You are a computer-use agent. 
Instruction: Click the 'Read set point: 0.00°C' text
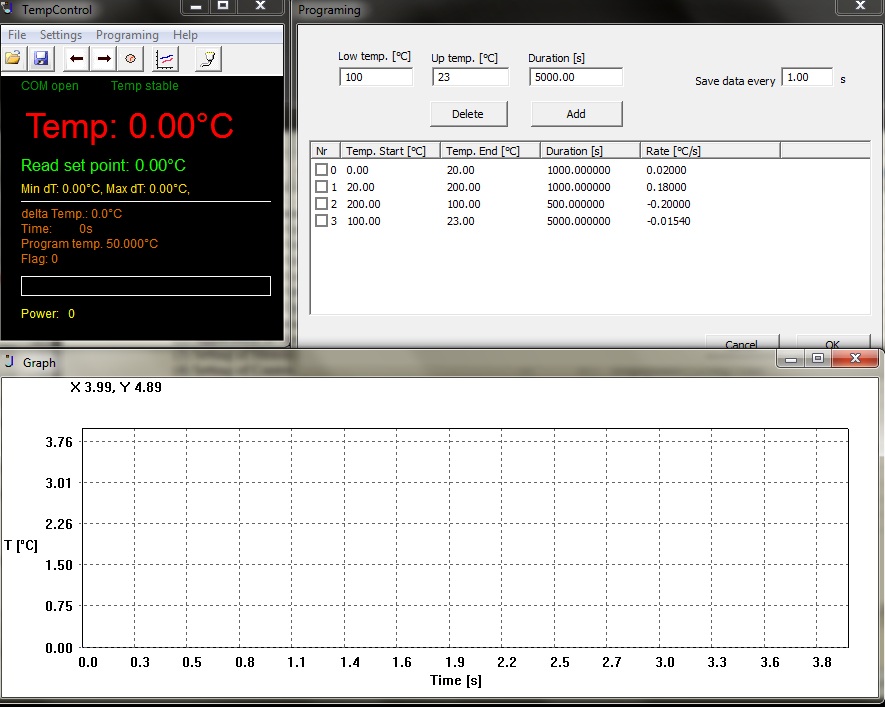click(x=103, y=165)
